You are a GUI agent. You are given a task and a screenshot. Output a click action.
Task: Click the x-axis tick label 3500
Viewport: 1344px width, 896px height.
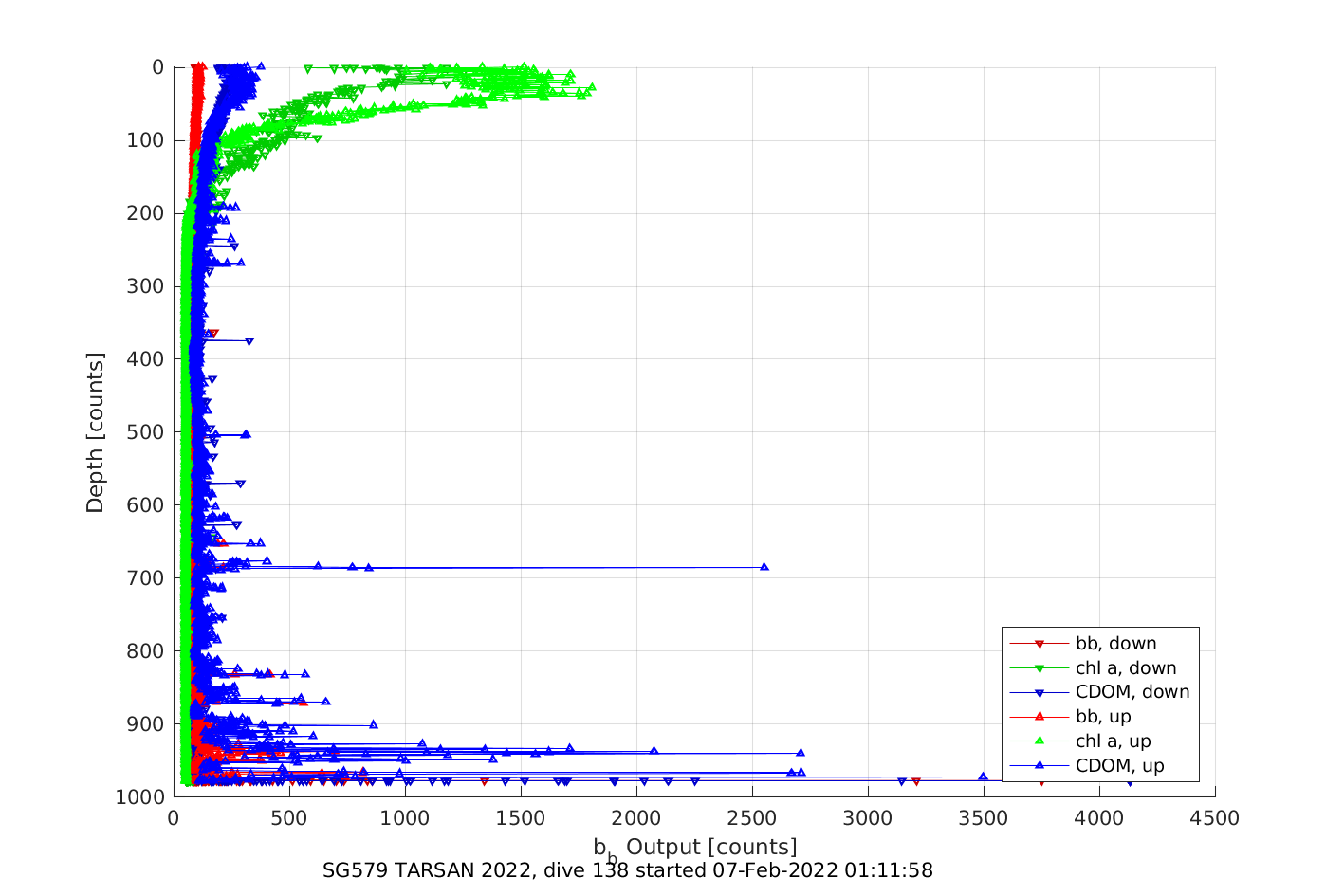(984, 818)
